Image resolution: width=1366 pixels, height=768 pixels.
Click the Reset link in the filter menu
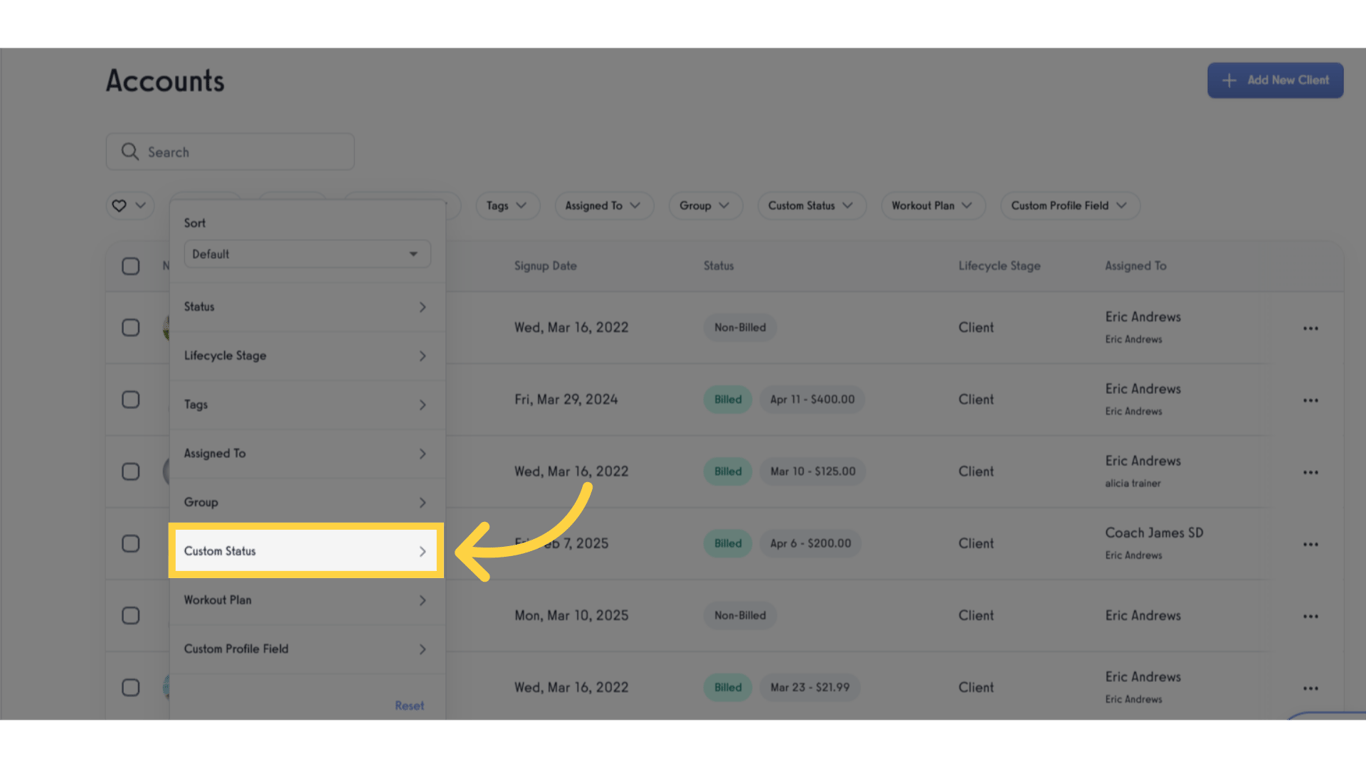(409, 705)
